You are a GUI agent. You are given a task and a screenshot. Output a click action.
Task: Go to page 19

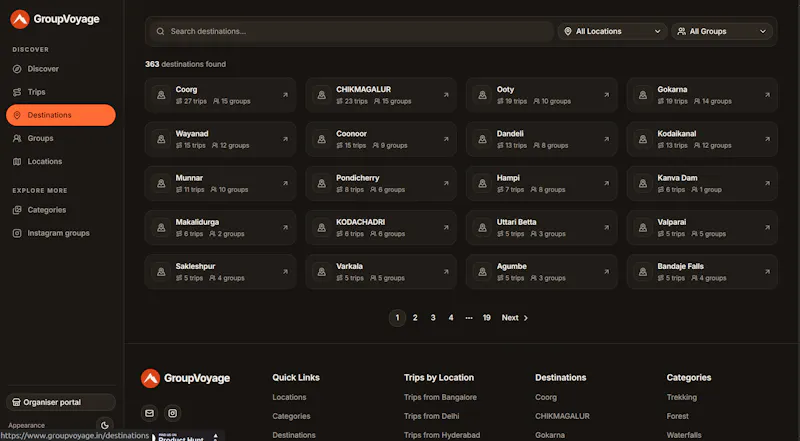point(487,318)
